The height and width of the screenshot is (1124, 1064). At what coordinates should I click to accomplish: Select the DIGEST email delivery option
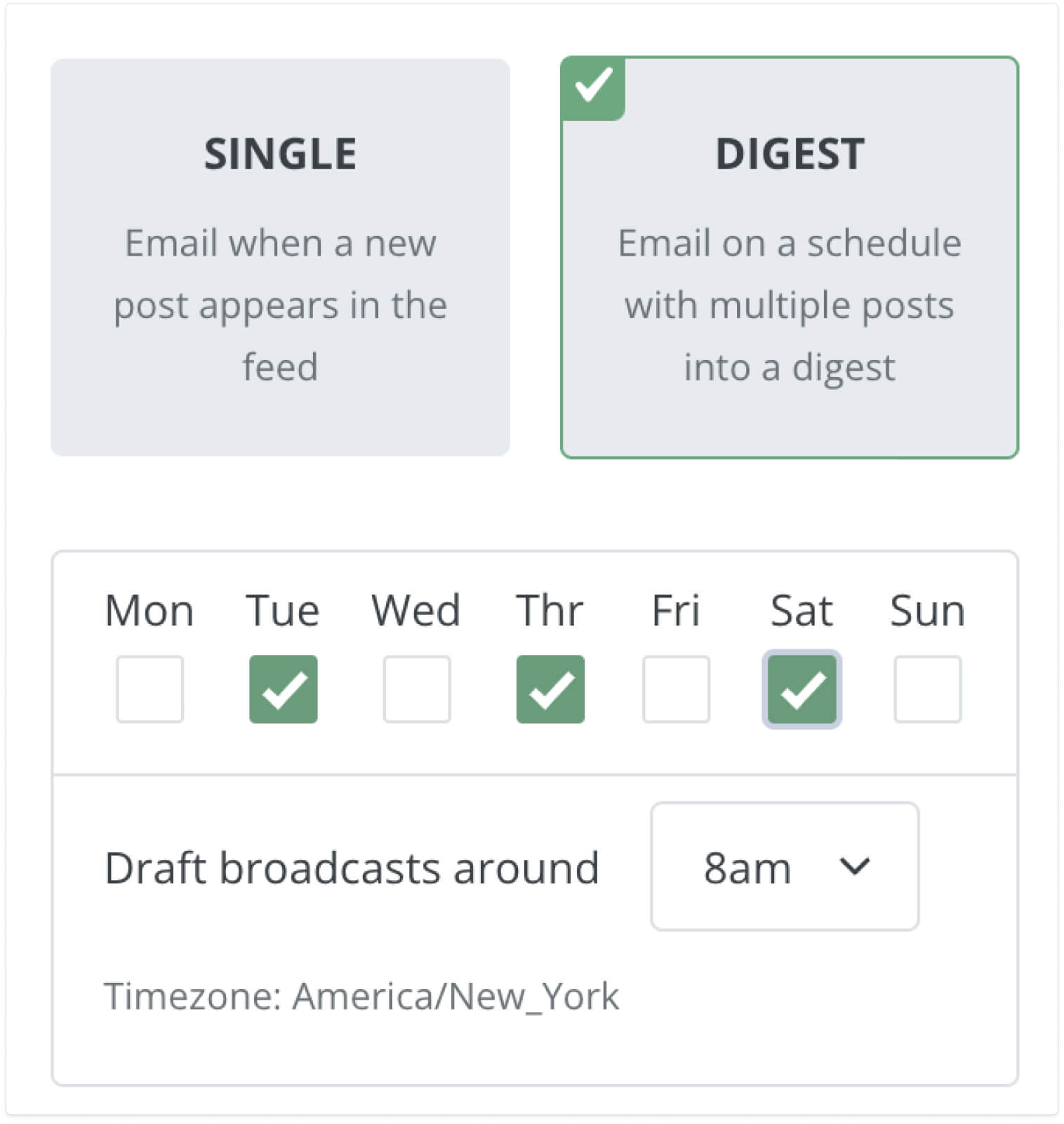click(x=787, y=256)
